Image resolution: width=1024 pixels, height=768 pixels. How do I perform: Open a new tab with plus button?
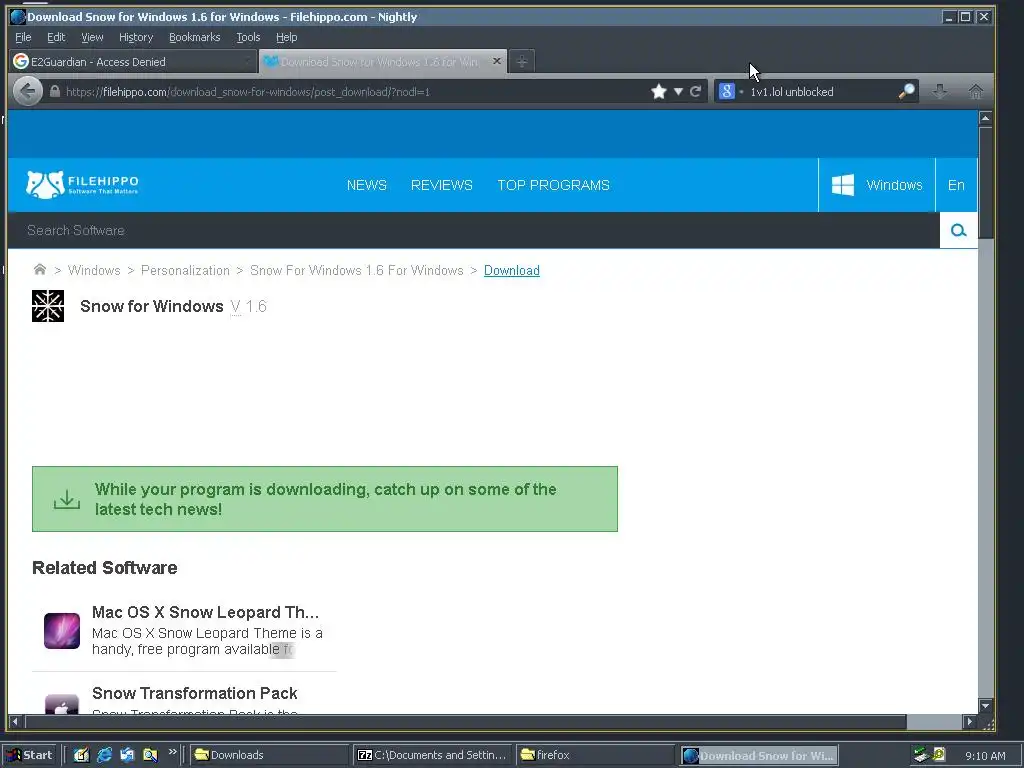pos(521,61)
